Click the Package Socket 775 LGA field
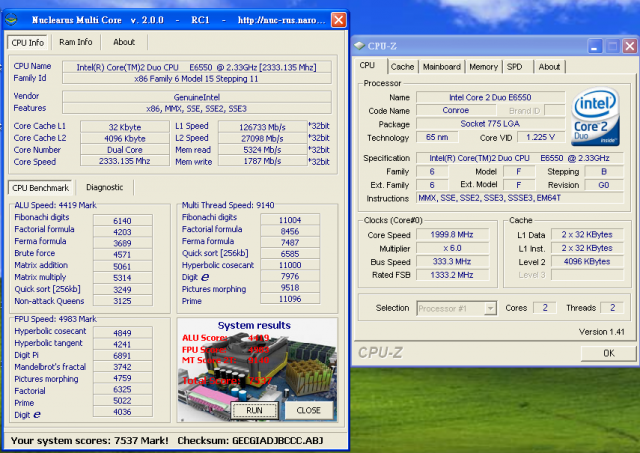 click(490, 124)
